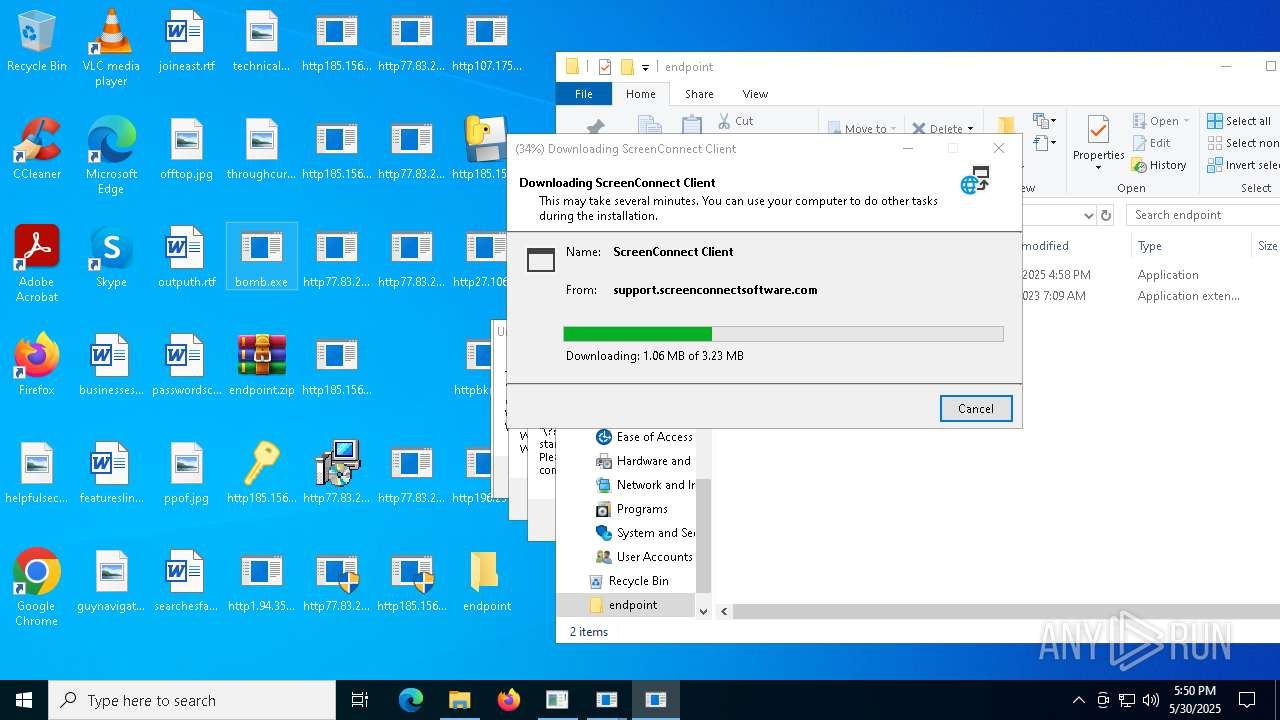Select User Accounts in the navigation pane
This screenshot has height=720, width=1280.
[x=644, y=557]
